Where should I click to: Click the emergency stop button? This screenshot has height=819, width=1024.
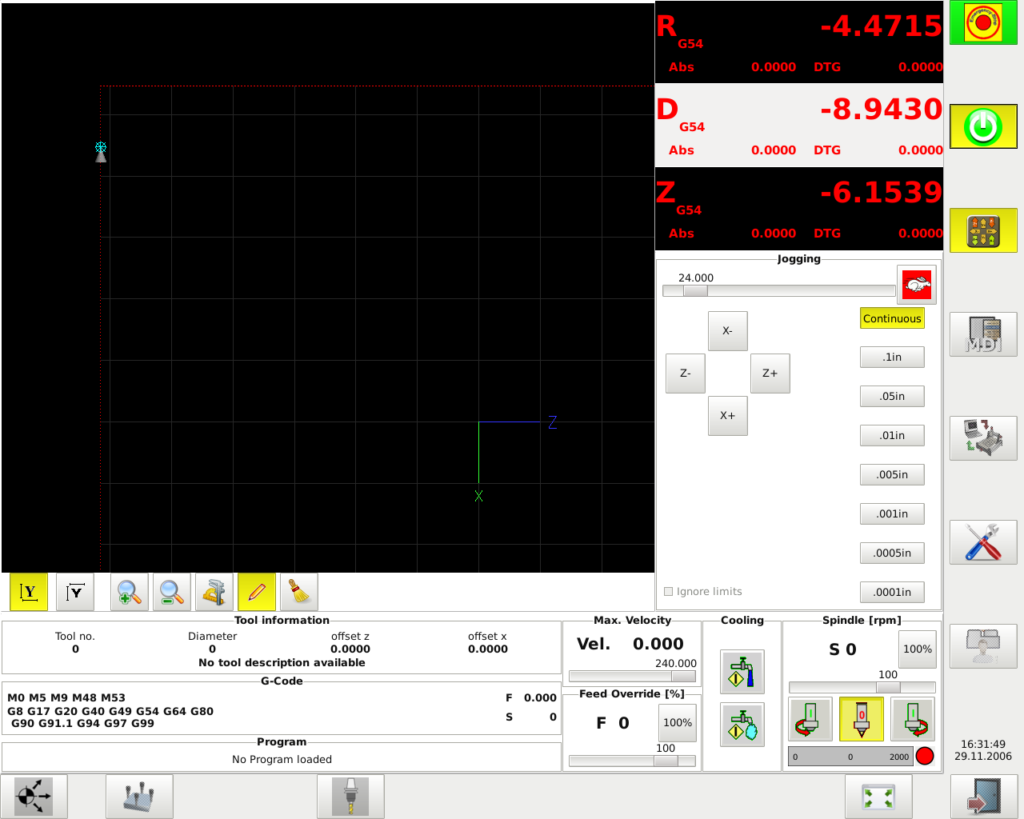point(983,22)
